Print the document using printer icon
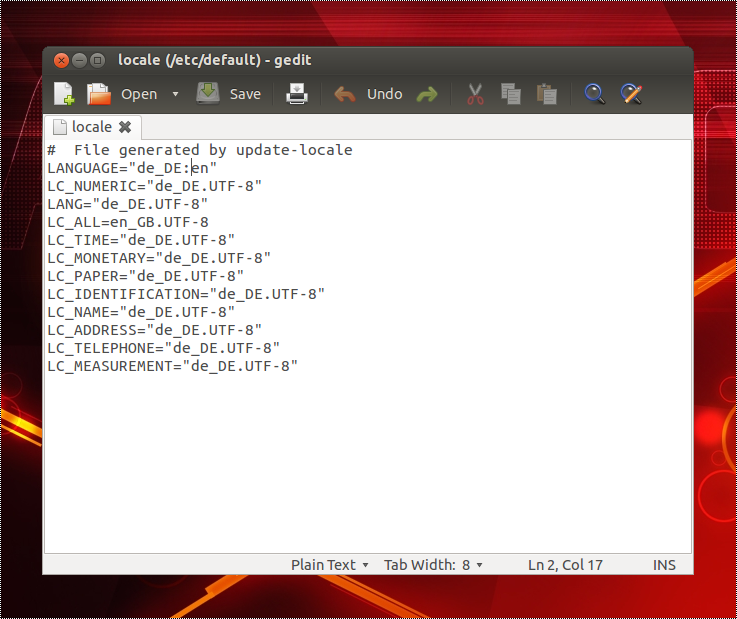The height and width of the screenshot is (619, 737). (297, 94)
